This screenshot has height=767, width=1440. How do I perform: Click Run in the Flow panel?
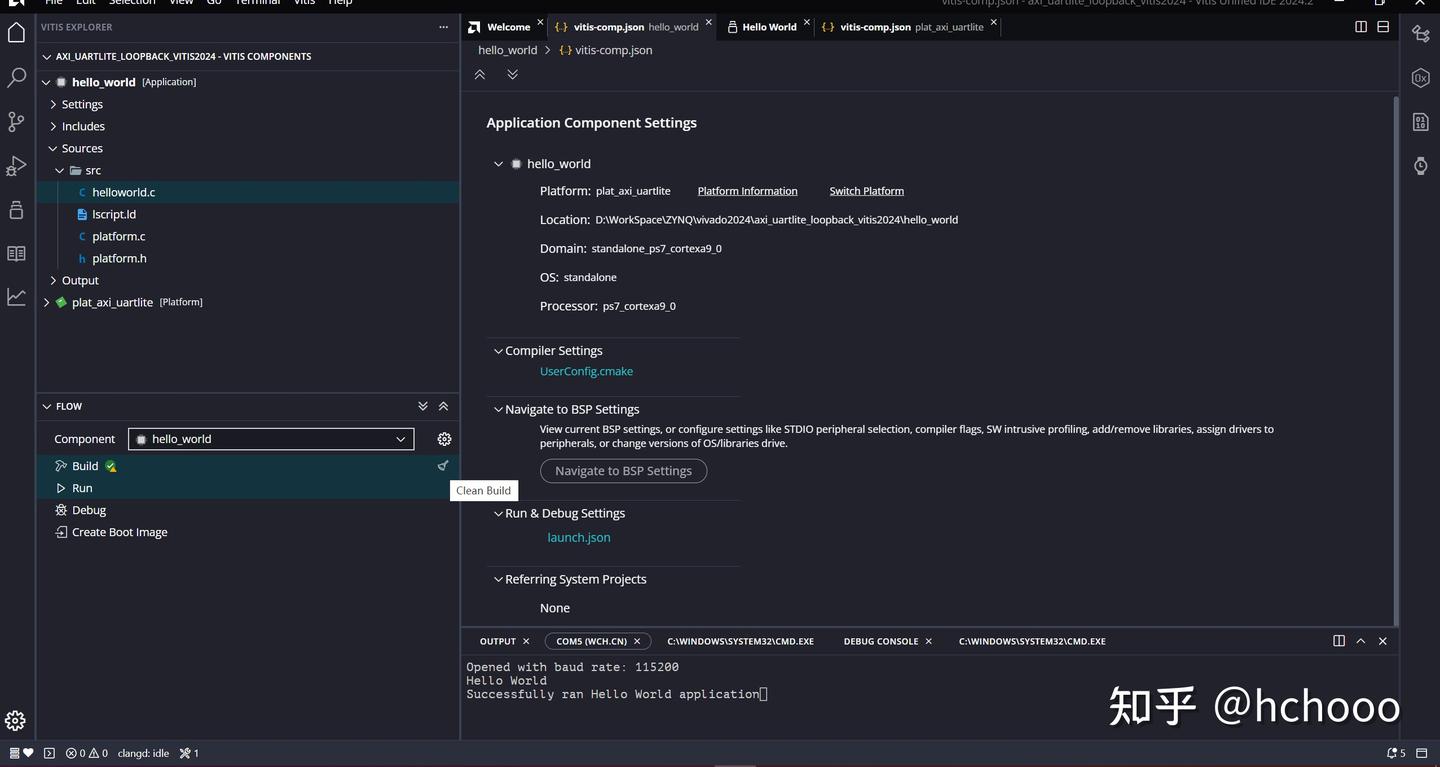pyautogui.click(x=82, y=488)
